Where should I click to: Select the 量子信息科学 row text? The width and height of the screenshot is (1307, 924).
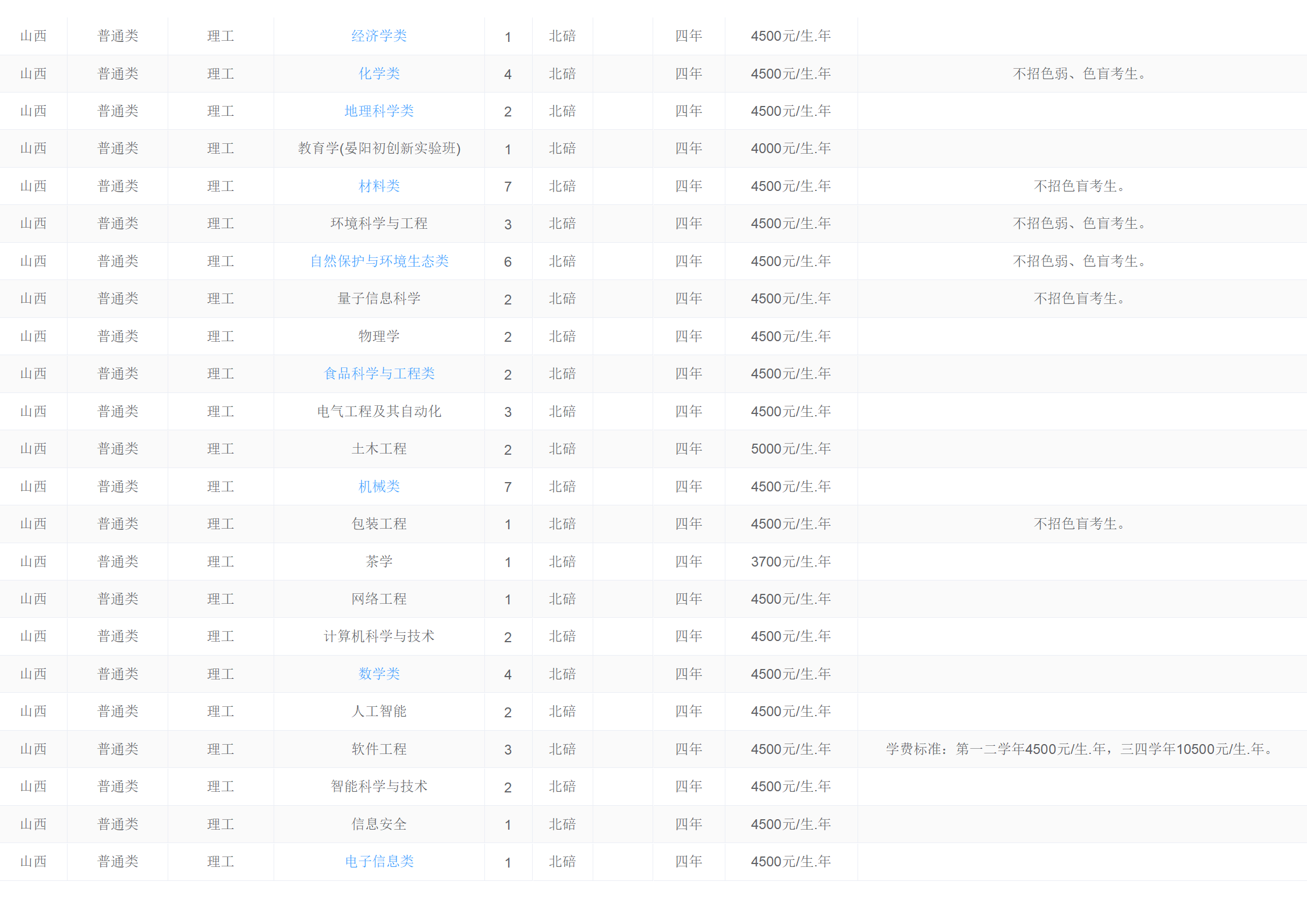(x=379, y=299)
